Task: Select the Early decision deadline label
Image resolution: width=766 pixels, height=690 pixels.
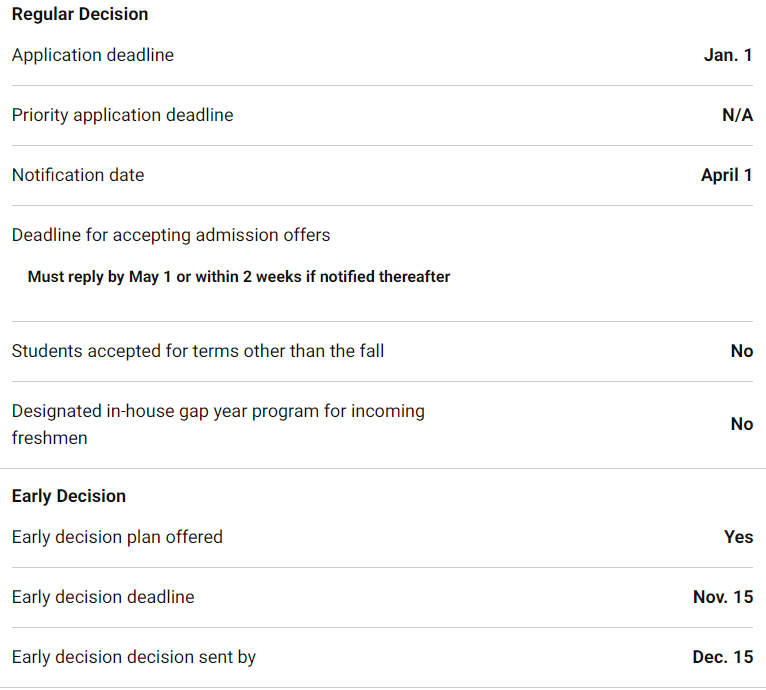Action: [x=103, y=597]
